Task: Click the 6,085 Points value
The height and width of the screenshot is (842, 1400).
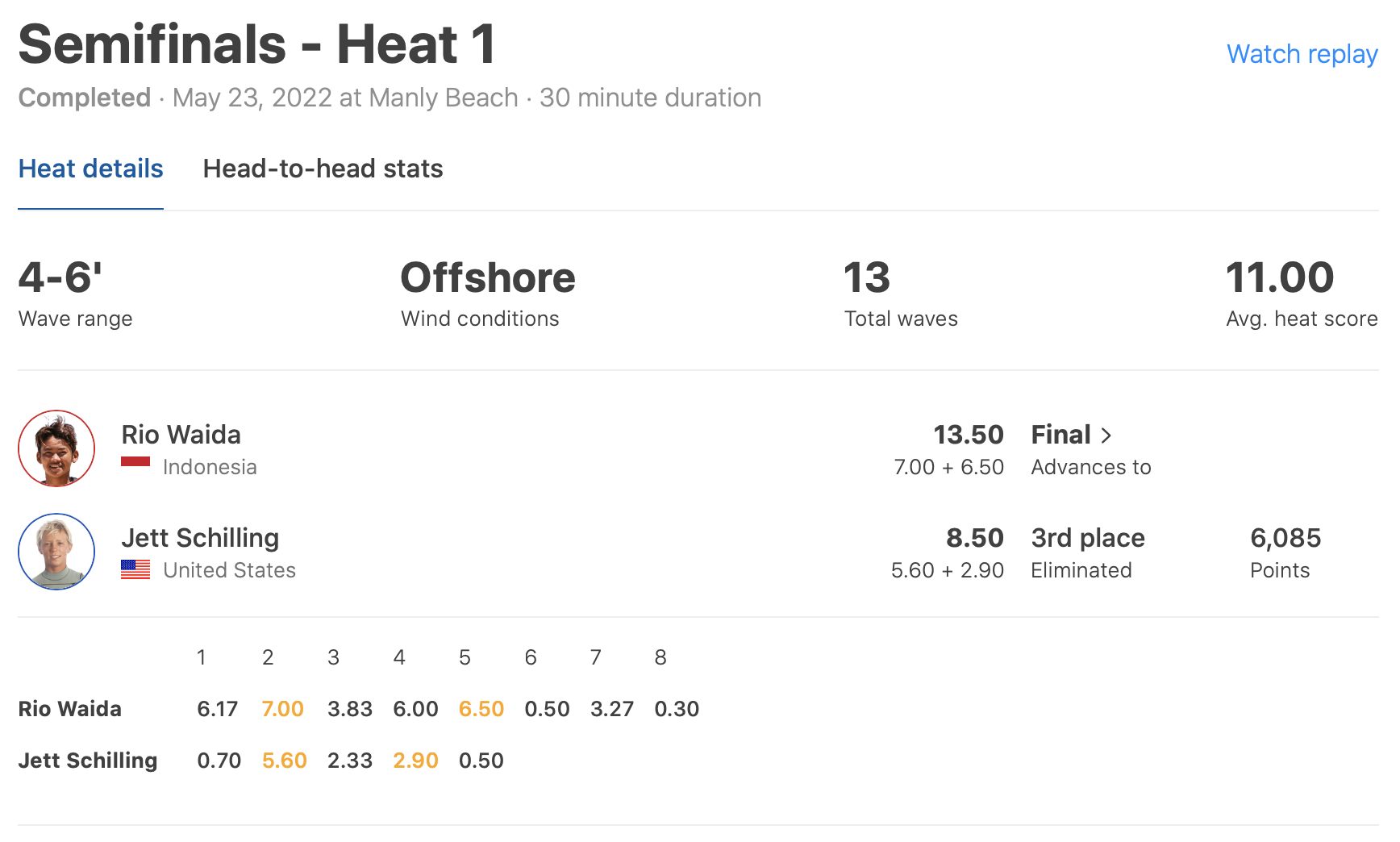Action: 1285,538
